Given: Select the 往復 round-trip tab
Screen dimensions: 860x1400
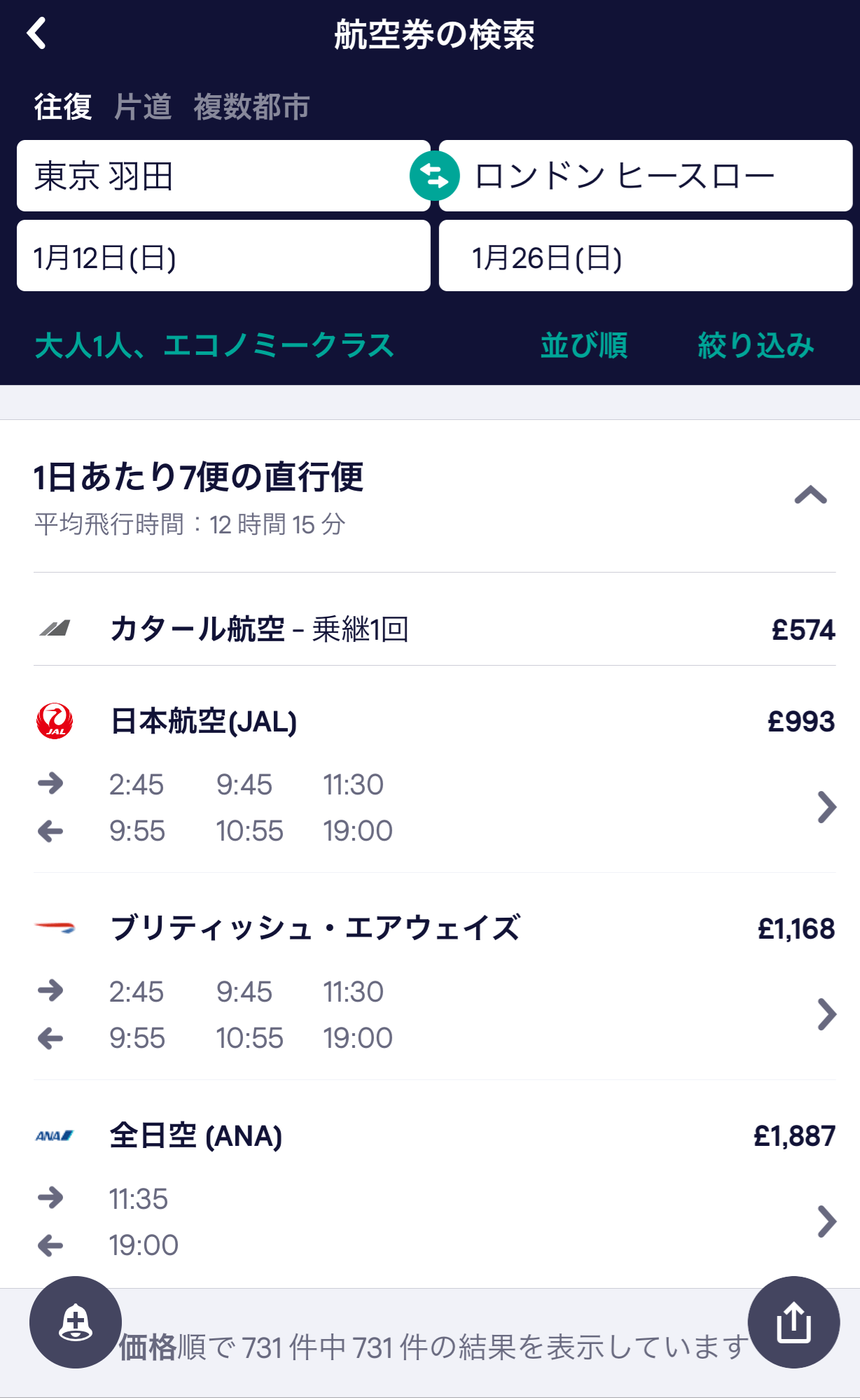Looking at the screenshot, I should (x=63, y=107).
